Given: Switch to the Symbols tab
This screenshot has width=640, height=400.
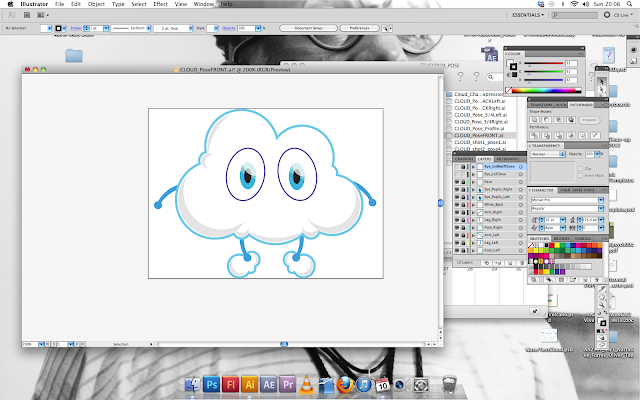Looking at the screenshot, I should coord(583,238).
